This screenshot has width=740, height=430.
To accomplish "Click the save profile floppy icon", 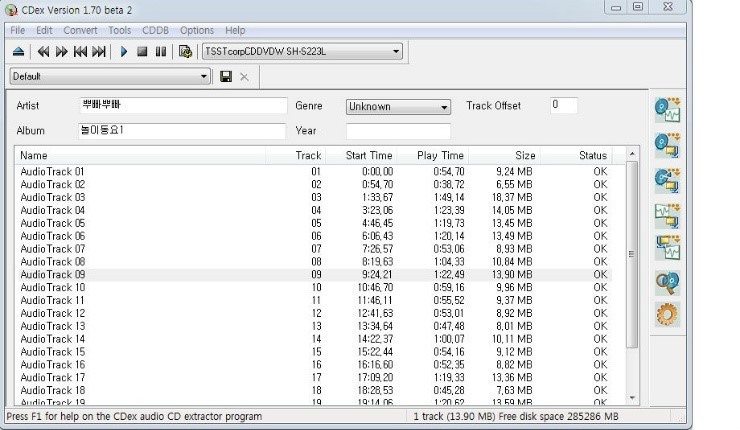I will point(226,76).
